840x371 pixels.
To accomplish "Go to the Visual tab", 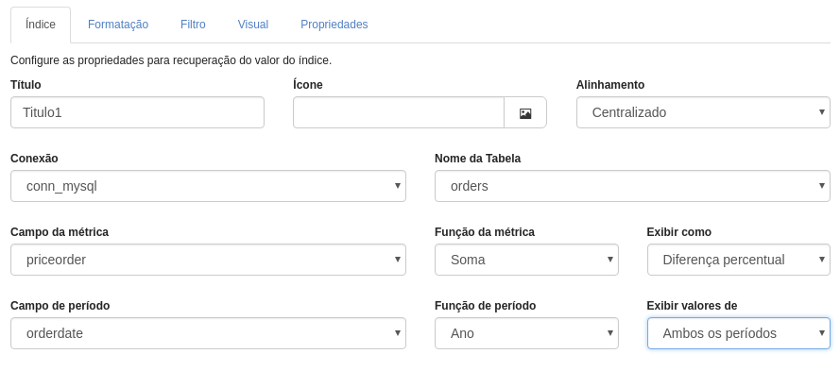I will [253, 25].
